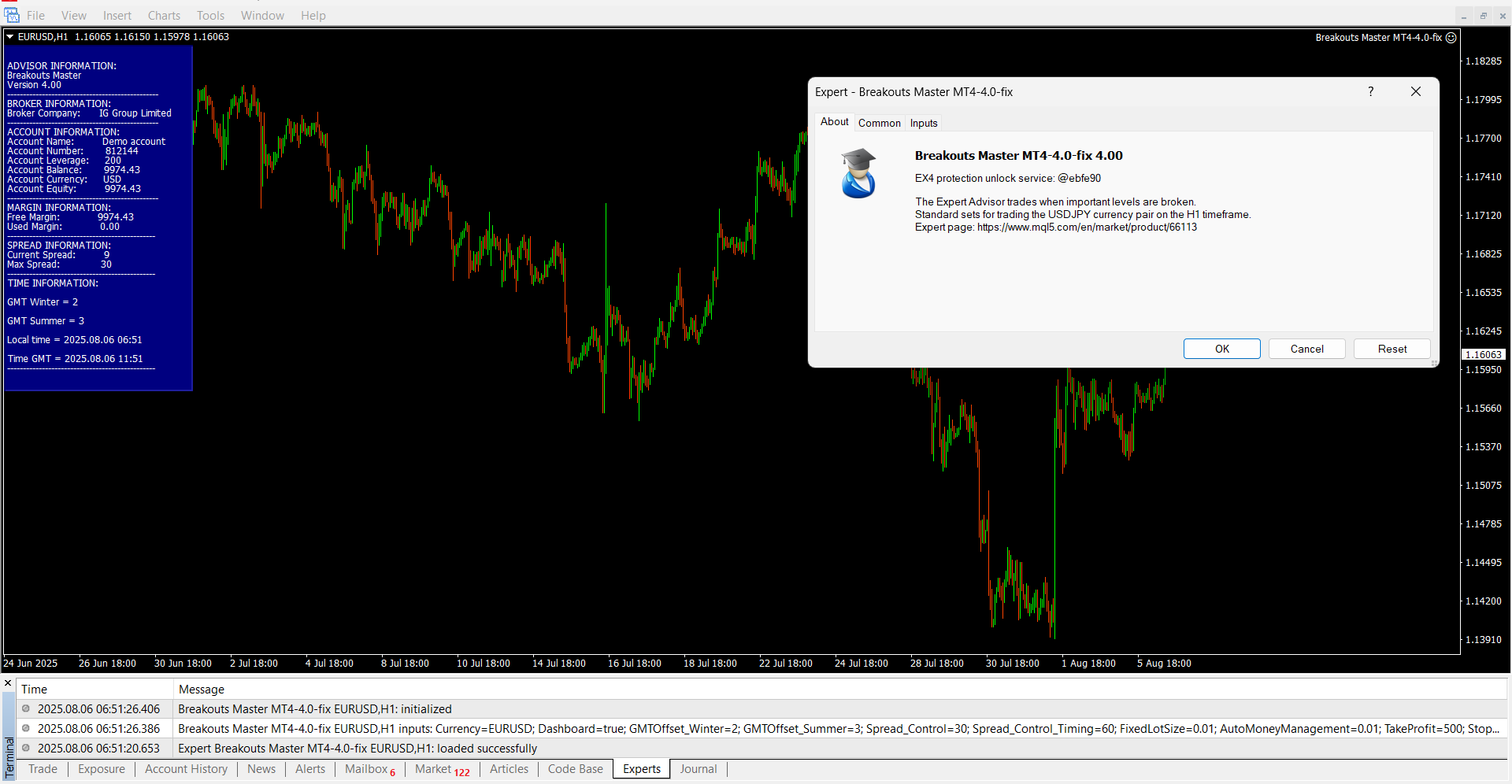1512x784 pixels.
Task: Open the News tab in Terminal
Action: click(x=261, y=769)
